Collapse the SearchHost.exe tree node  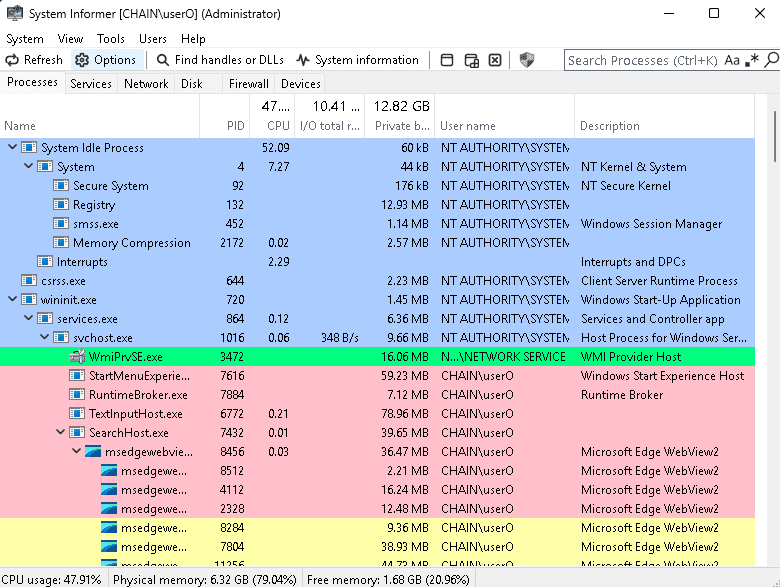click(x=60, y=433)
